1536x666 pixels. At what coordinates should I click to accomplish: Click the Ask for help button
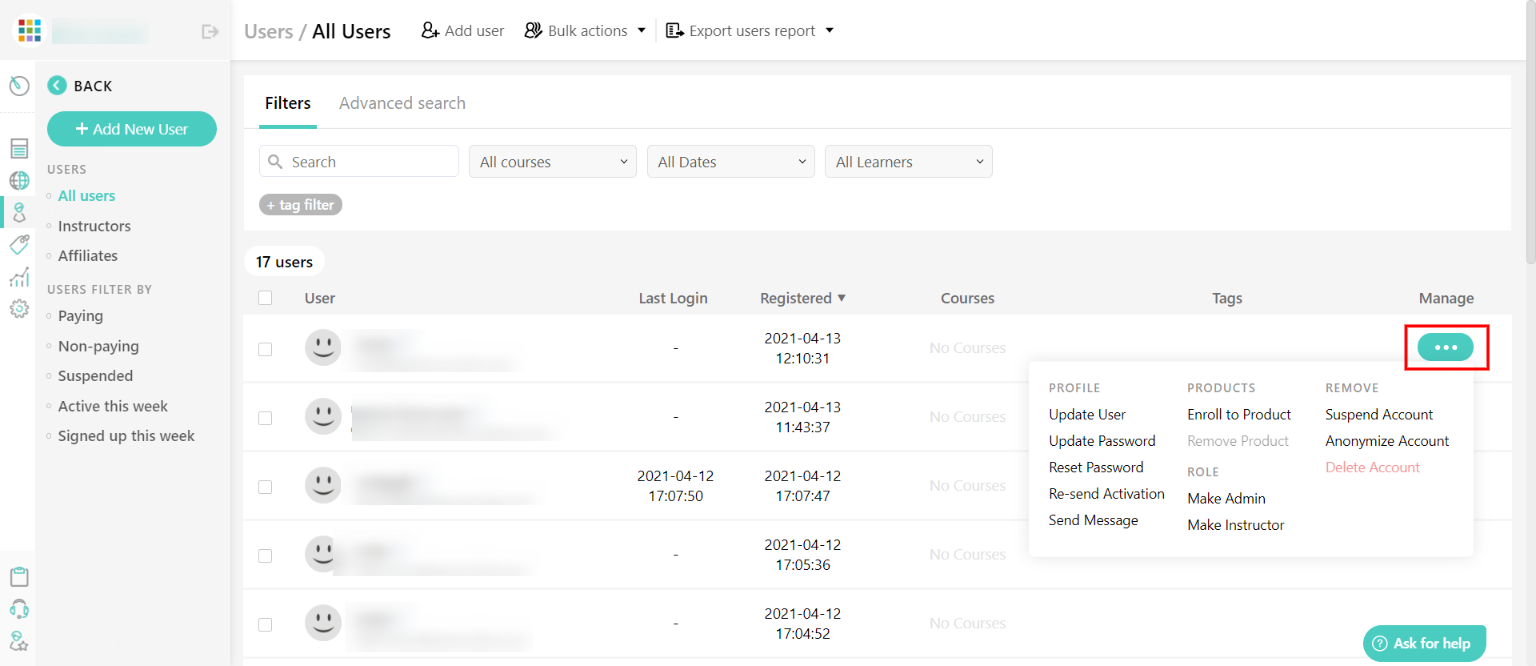click(1424, 643)
